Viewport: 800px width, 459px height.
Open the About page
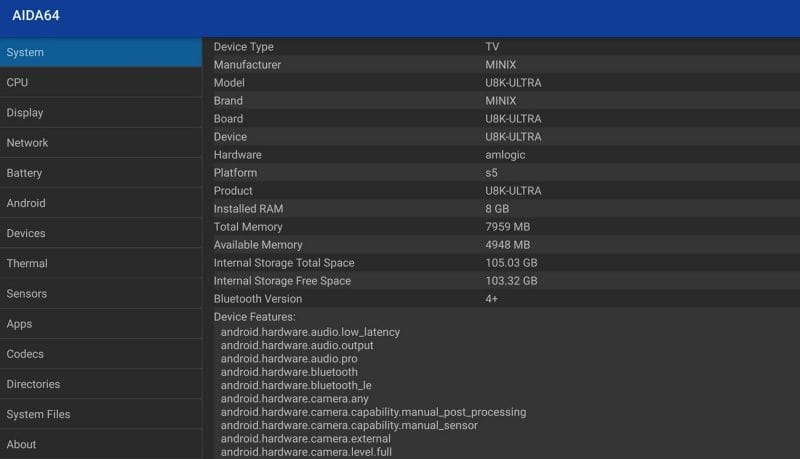pyautogui.click(x=100, y=444)
